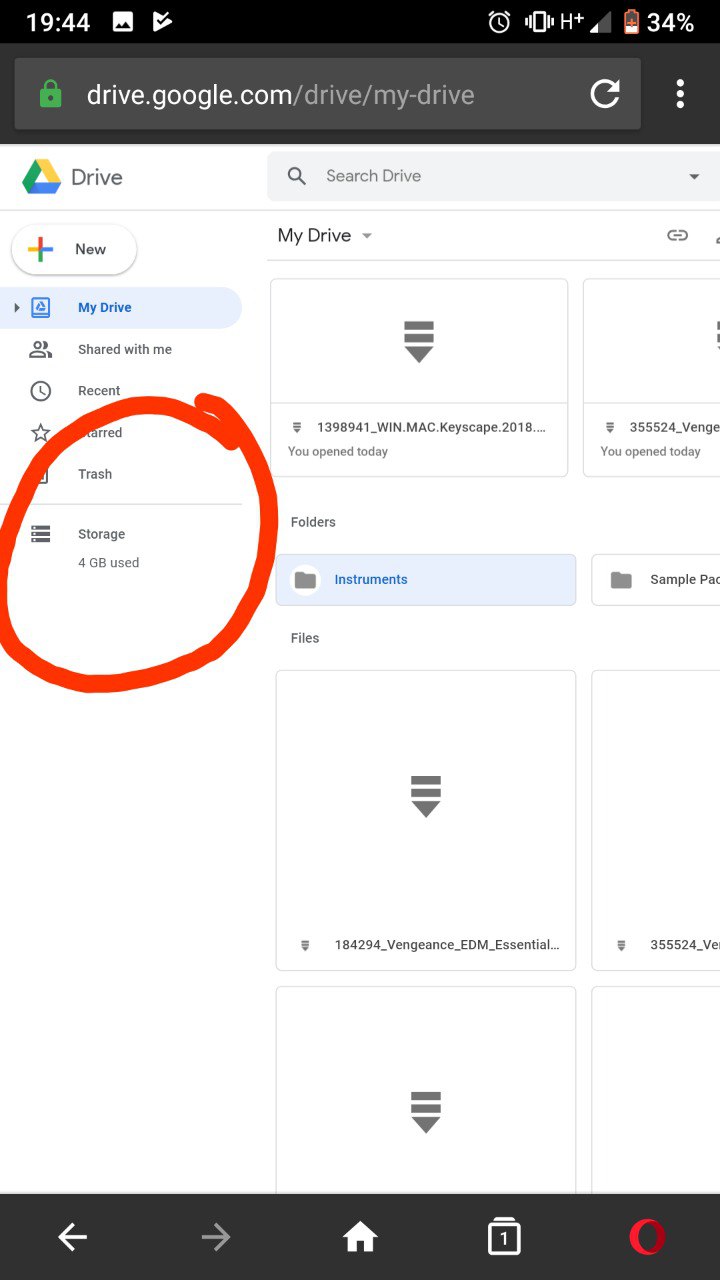Expand the My Drive tree arrow

point(17,308)
